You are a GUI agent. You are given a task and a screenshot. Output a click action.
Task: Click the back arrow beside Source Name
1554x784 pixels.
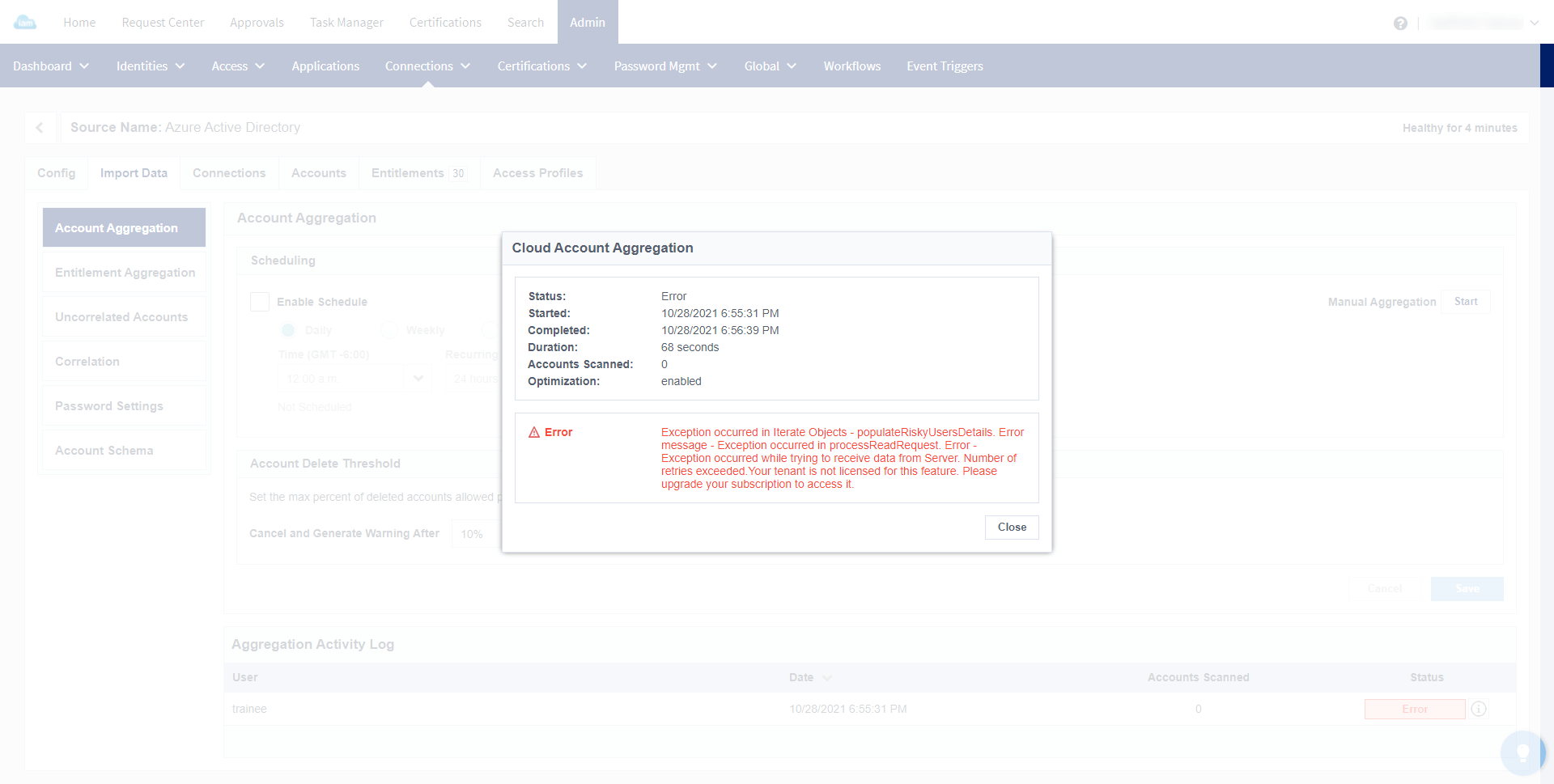(40, 128)
